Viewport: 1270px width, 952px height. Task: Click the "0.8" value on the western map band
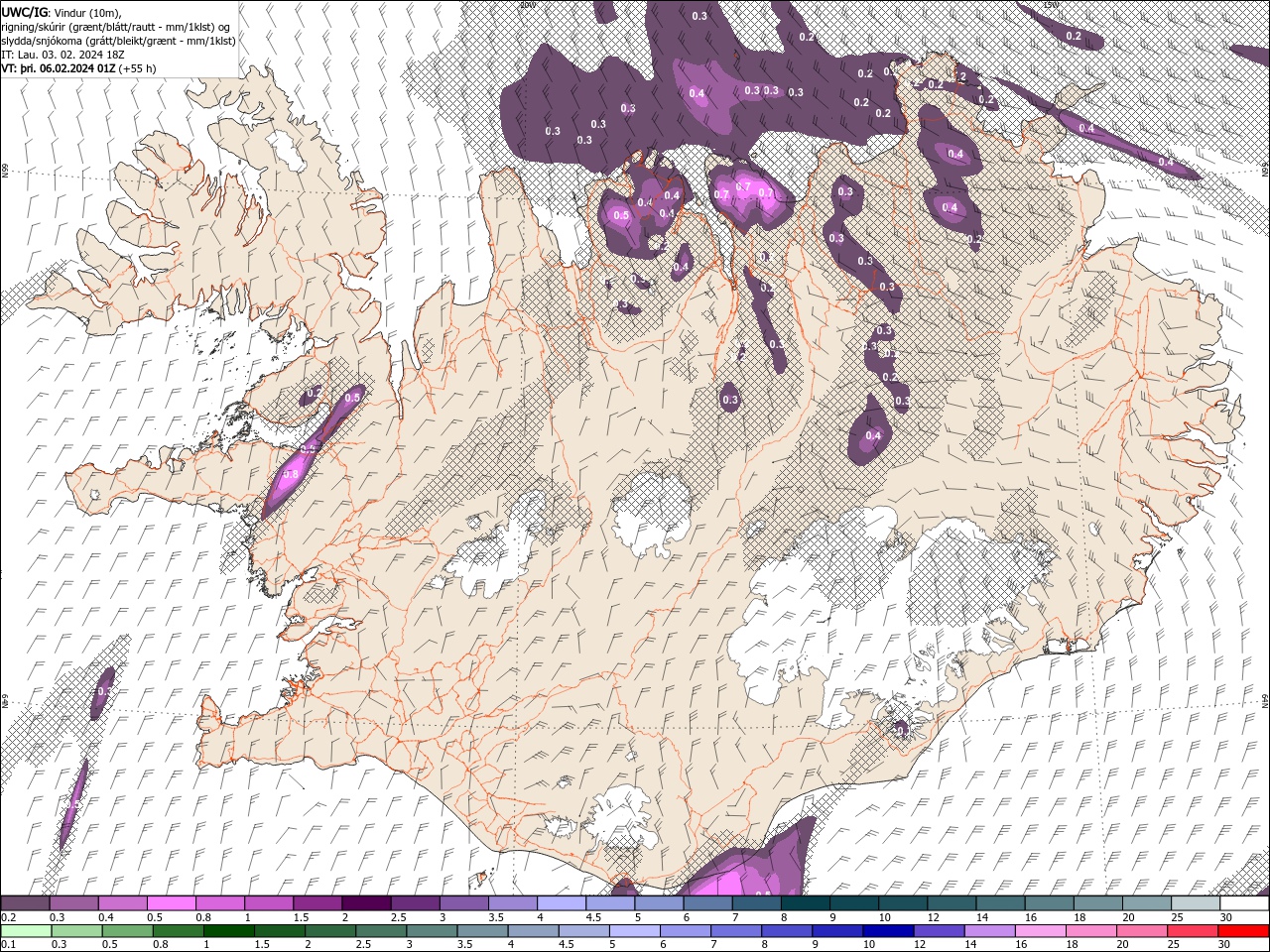[x=291, y=474]
